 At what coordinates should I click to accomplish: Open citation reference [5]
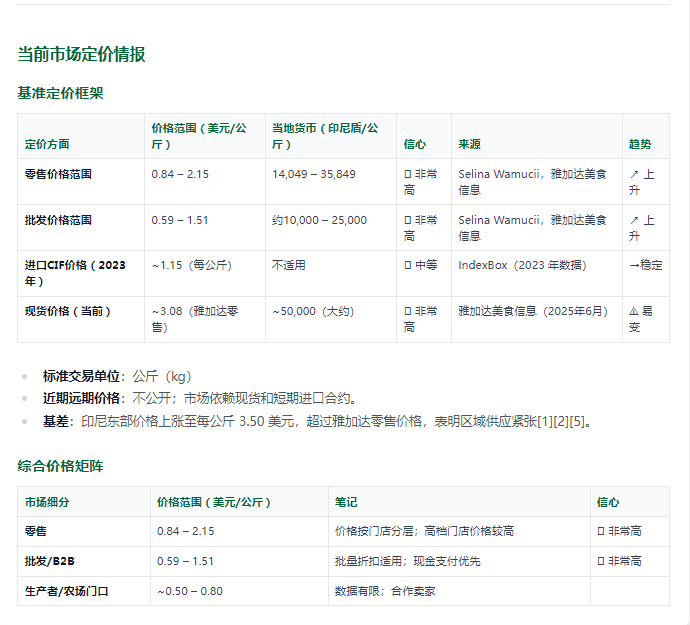576,422
